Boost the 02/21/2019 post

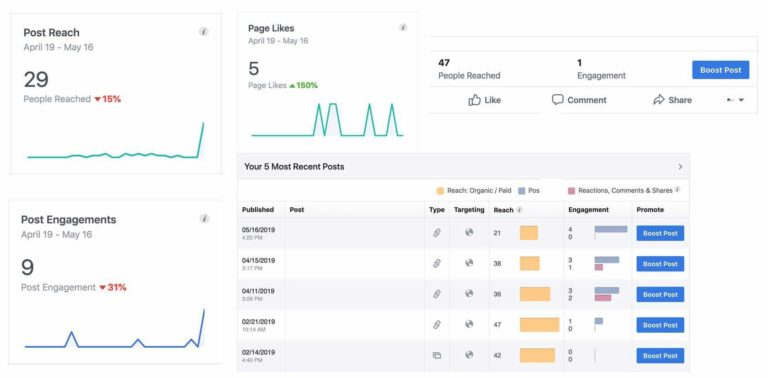pyautogui.click(x=660, y=325)
